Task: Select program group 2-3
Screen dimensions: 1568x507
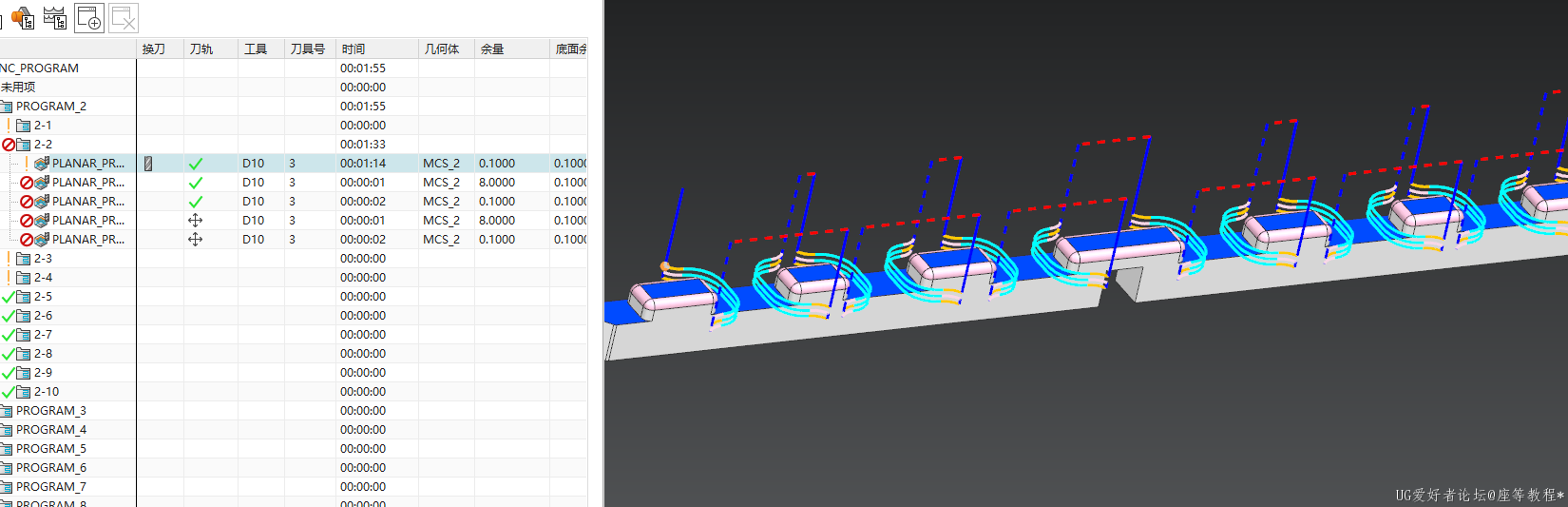Action: tap(43, 259)
